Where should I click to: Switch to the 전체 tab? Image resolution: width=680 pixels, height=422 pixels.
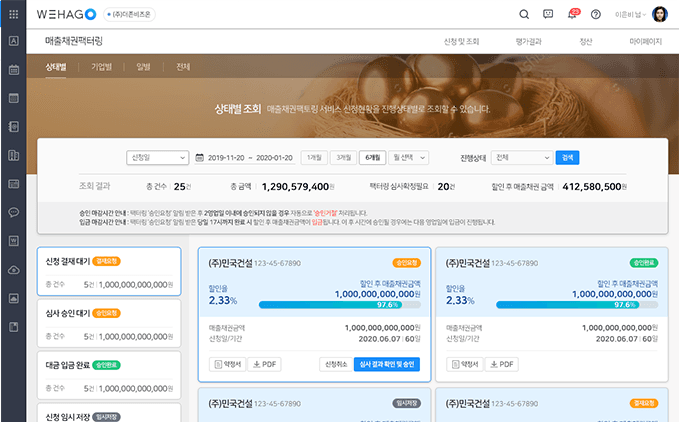pyautogui.click(x=183, y=67)
